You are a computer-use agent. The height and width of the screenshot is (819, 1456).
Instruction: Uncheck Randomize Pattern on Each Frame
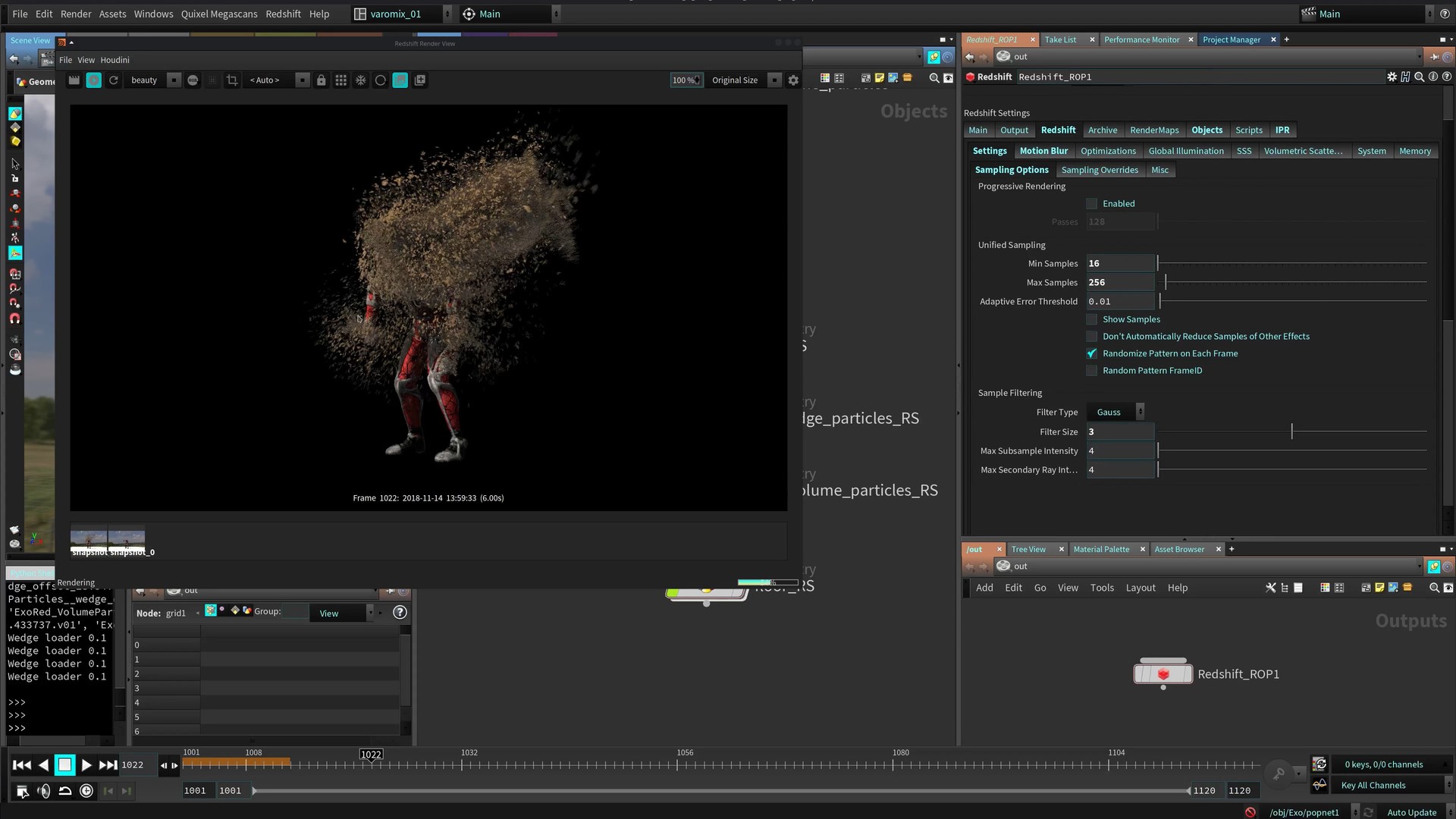coord(1092,354)
